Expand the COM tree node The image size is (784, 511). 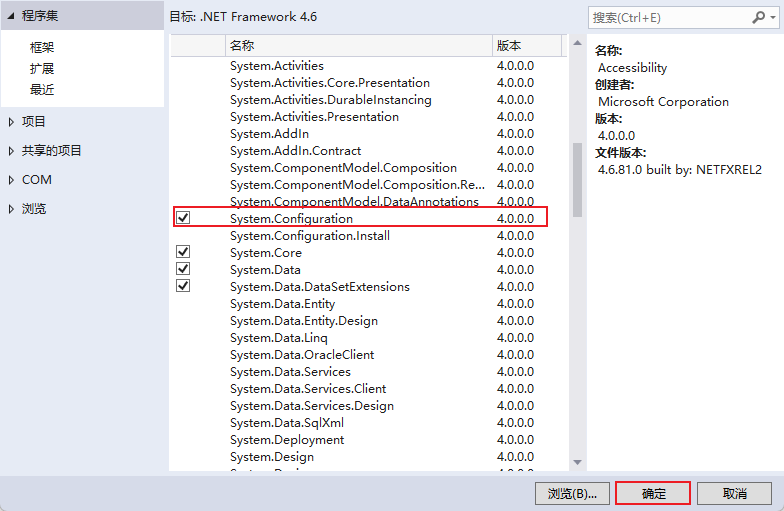tap(11, 180)
